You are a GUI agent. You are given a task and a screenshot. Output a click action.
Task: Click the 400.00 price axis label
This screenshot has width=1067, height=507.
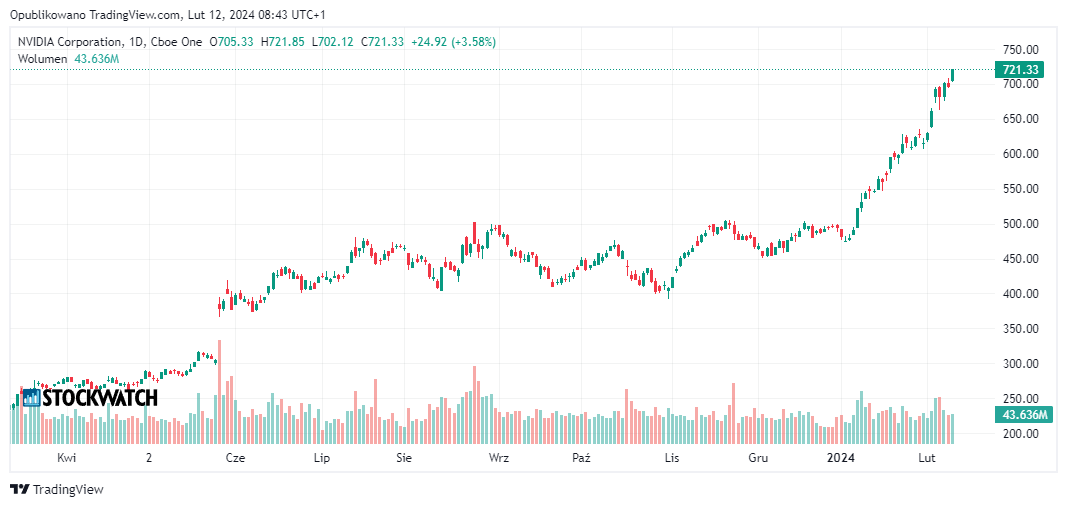[x=1021, y=294]
